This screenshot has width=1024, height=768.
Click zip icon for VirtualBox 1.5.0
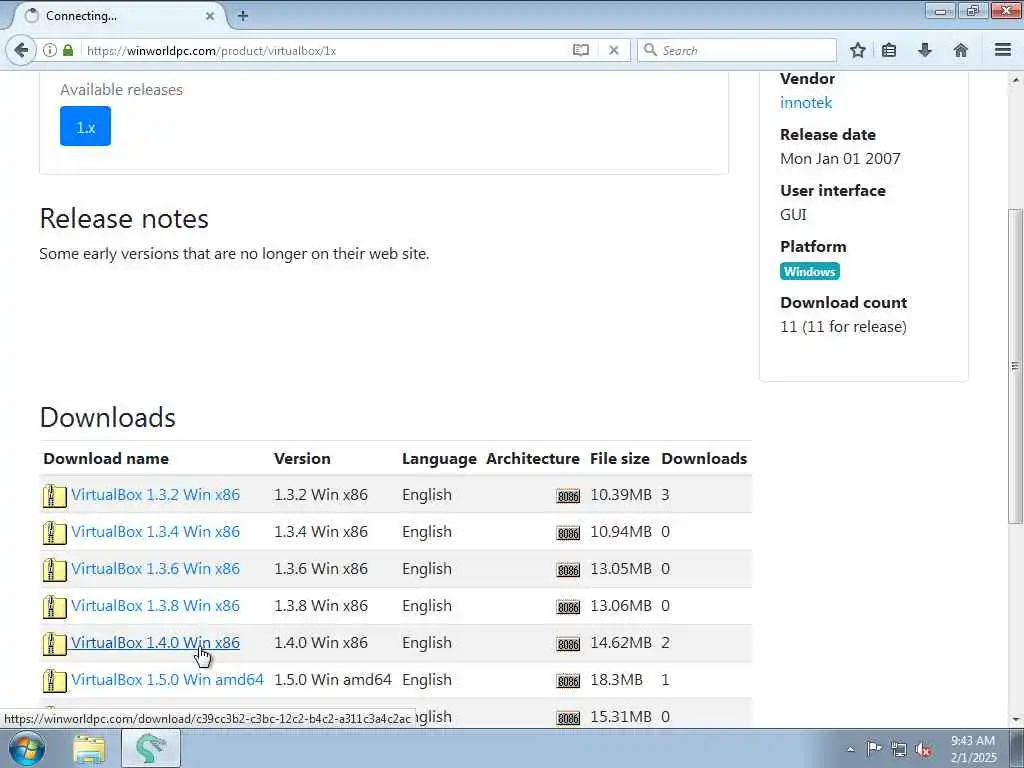pos(54,680)
